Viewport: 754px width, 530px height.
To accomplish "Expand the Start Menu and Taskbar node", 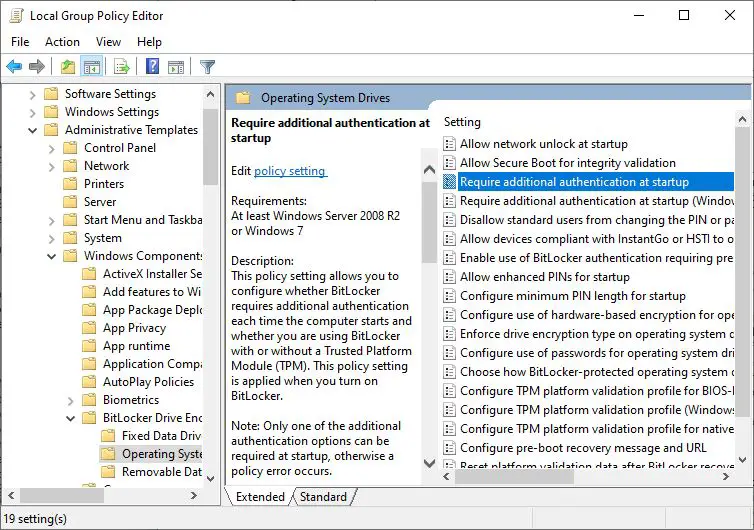I will [51, 221].
